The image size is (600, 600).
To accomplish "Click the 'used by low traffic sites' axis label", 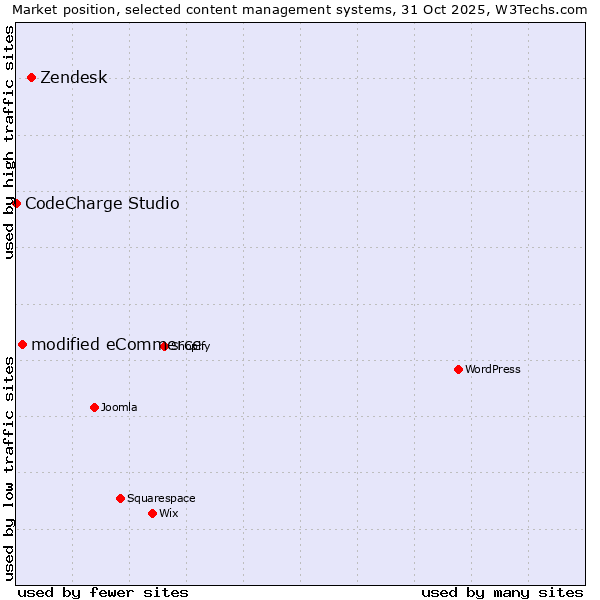I will [9, 468].
